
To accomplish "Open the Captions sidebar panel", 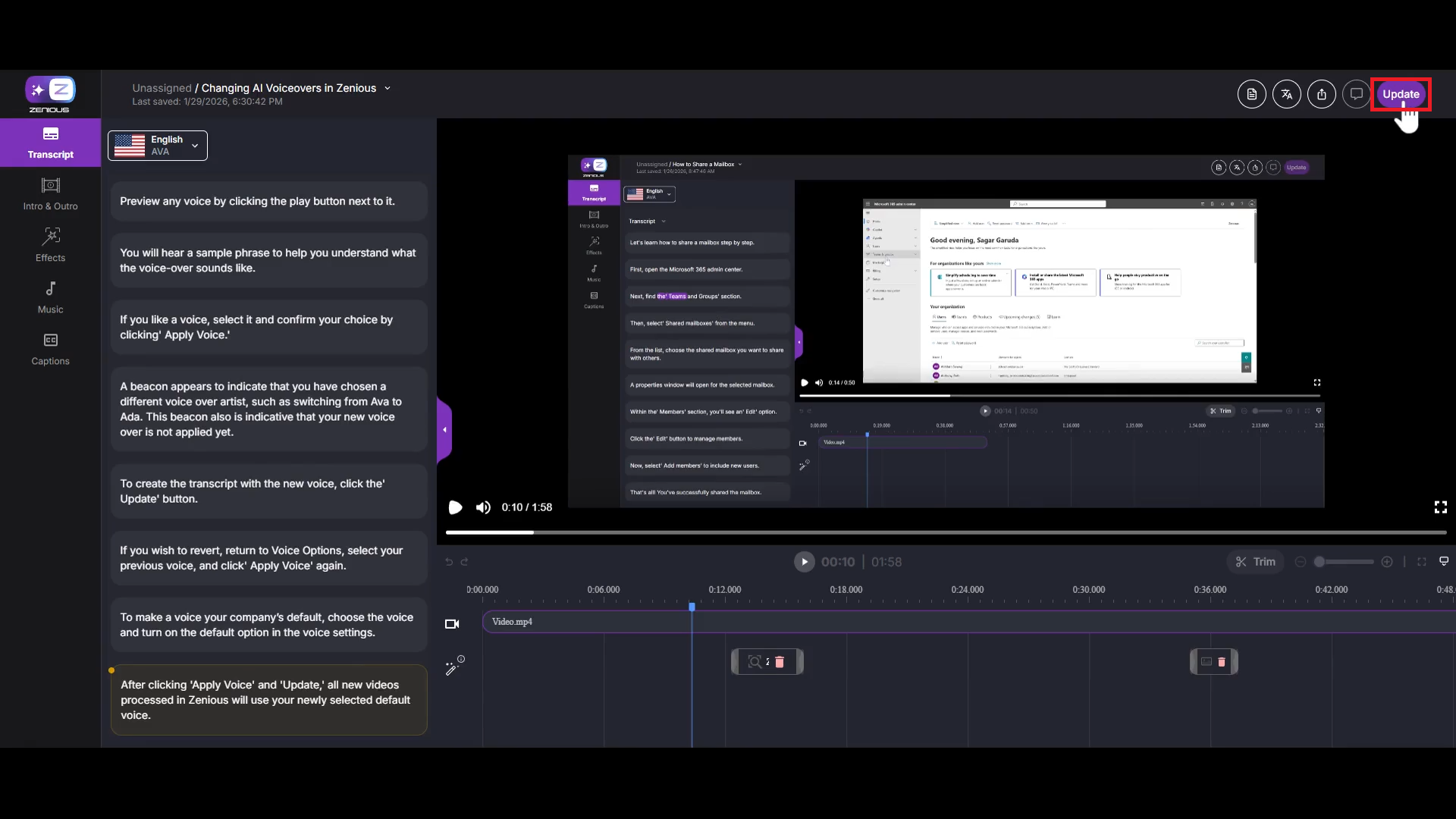I will point(50,349).
